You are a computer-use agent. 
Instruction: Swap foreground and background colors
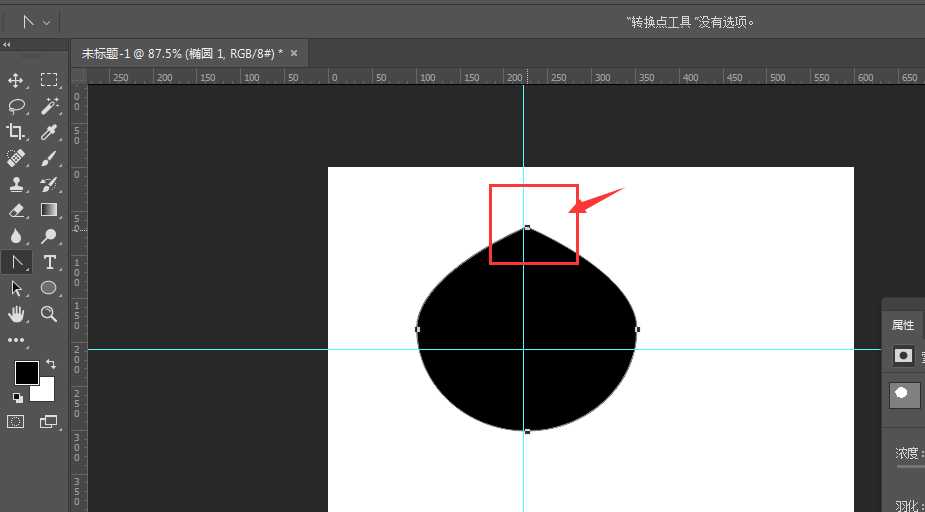(x=50, y=365)
